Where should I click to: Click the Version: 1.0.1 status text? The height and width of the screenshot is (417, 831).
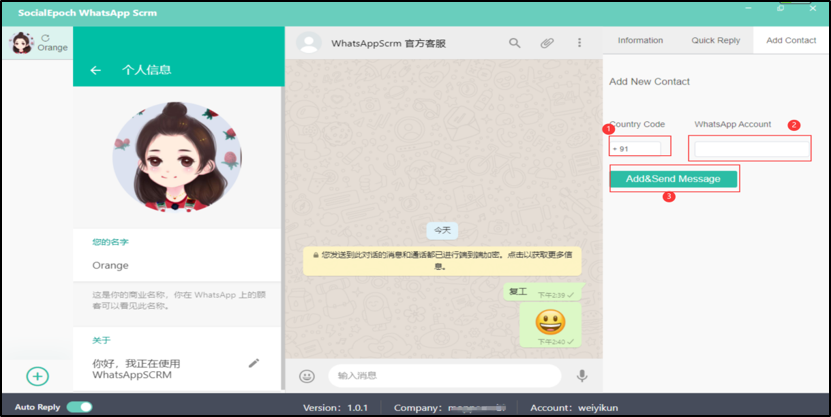[x=335, y=407]
